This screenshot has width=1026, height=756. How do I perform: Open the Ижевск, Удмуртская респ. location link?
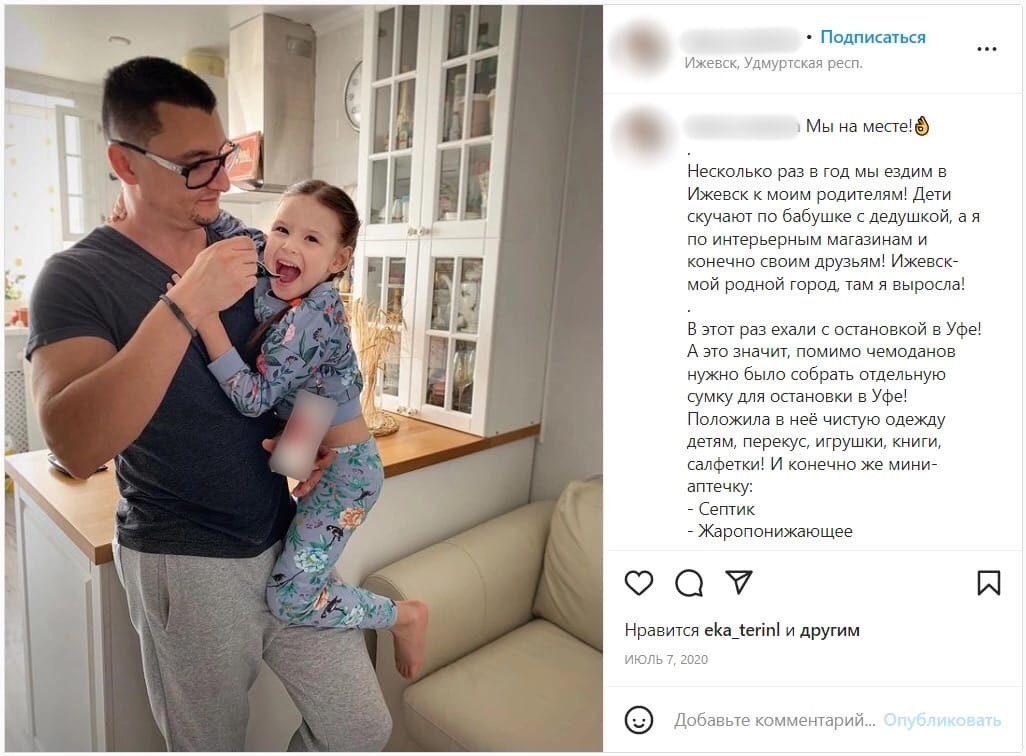pyautogui.click(x=773, y=63)
